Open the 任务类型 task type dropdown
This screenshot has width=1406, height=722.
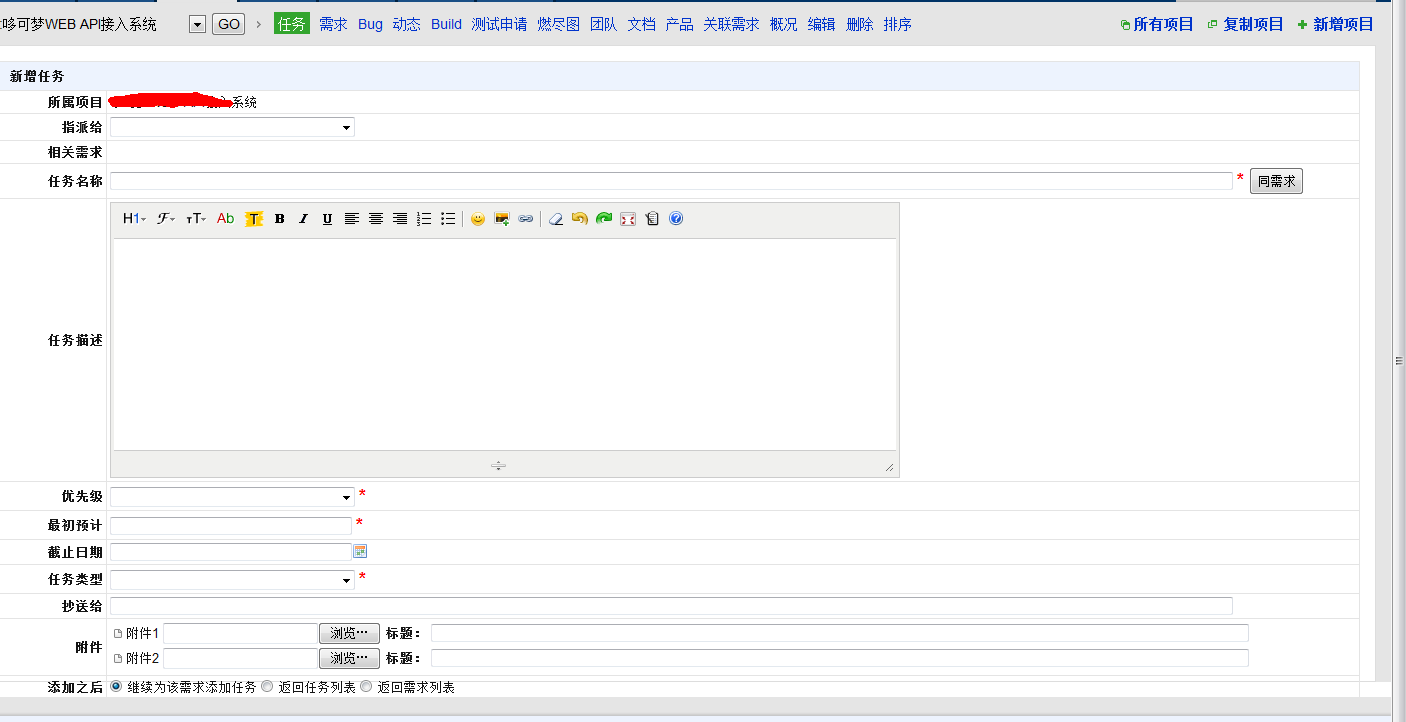[232, 580]
